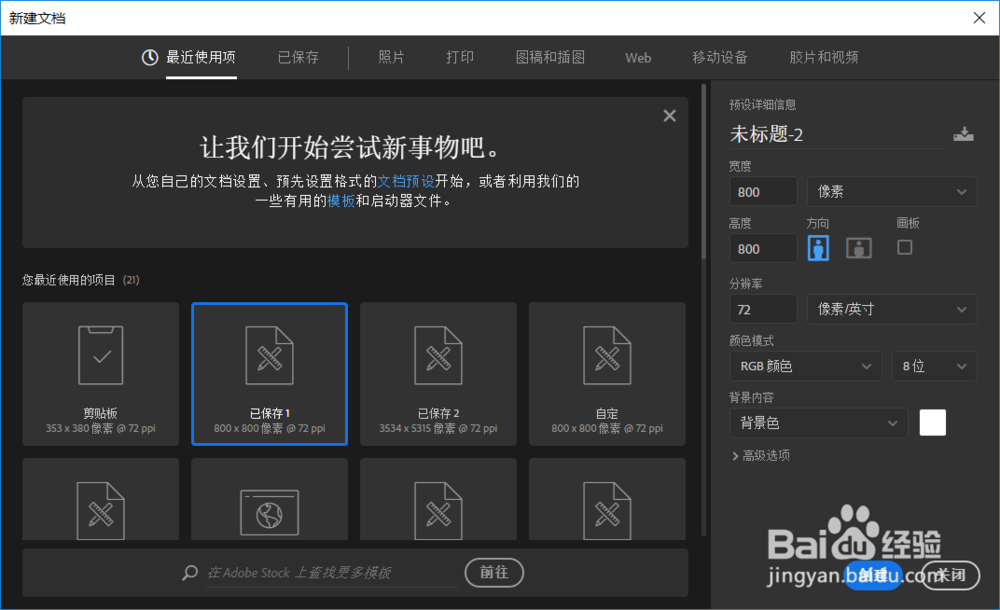
Task: Click the 前往 button
Action: (x=494, y=572)
